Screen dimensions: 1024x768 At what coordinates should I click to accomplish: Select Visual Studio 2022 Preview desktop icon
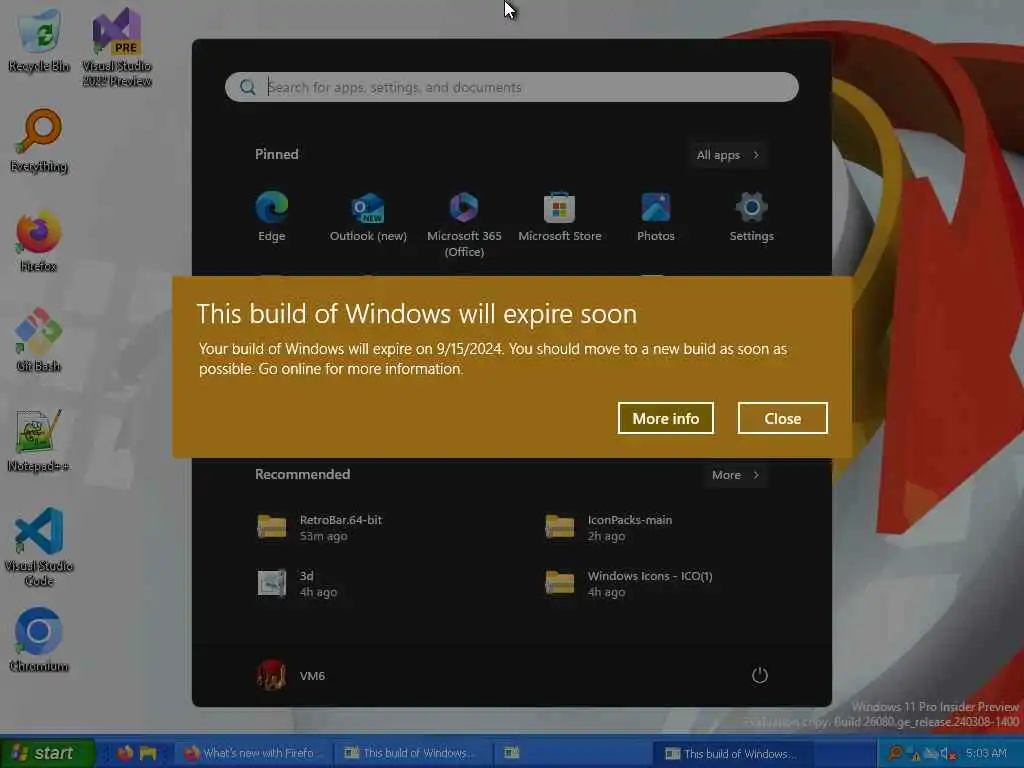(x=117, y=47)
